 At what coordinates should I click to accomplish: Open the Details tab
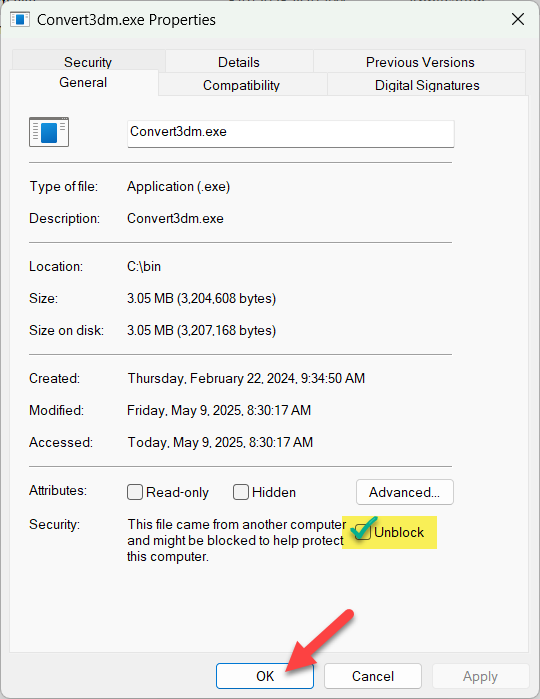click(239, 62)
